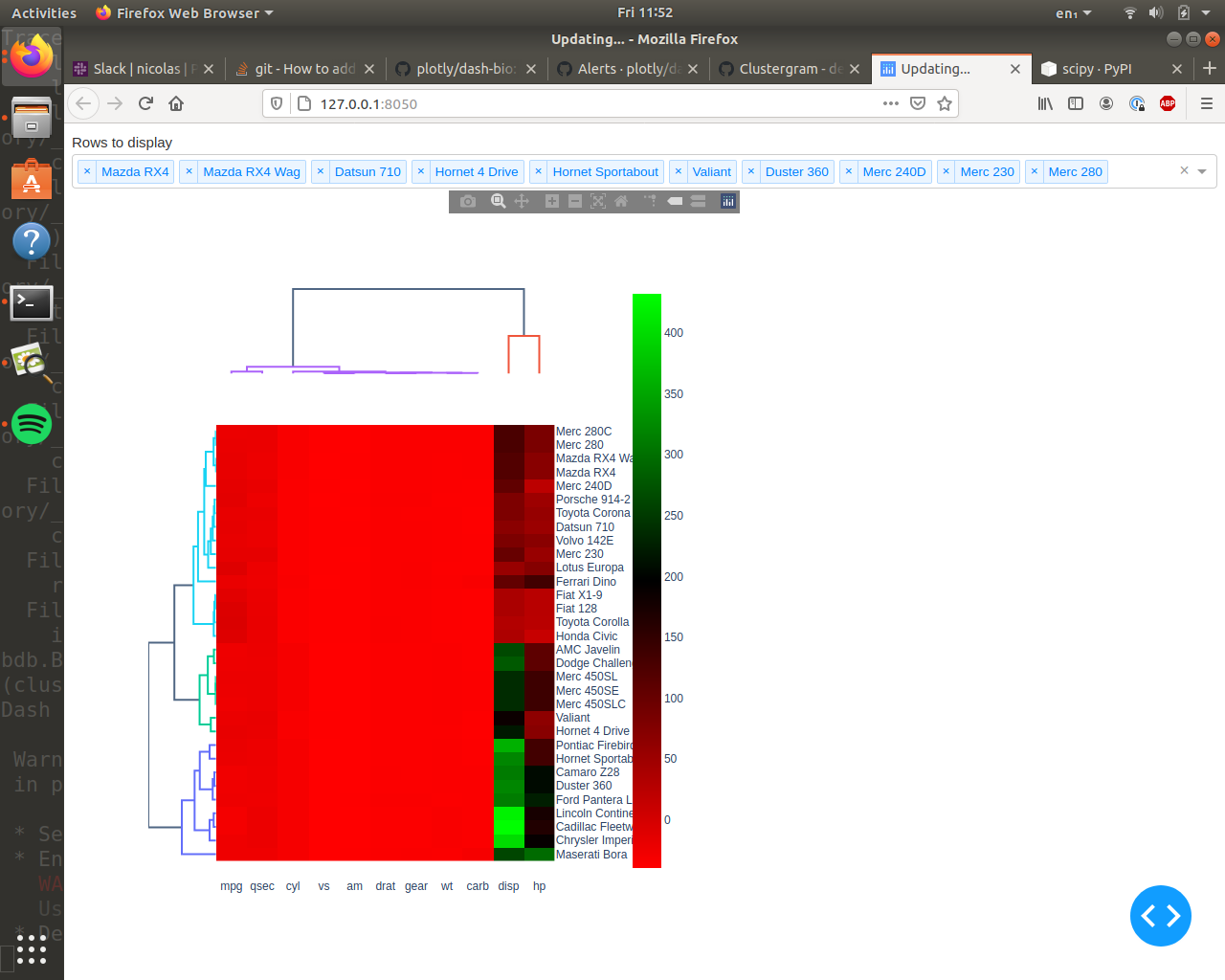Open Spotify from the dock
This screenshot has height=980, width=1225.
(32, 424)
